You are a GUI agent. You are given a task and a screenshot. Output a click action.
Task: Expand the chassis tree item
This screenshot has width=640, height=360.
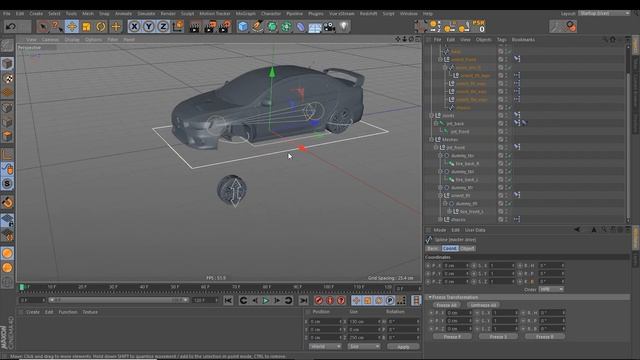pyautogui.click(x=440, y=220)
